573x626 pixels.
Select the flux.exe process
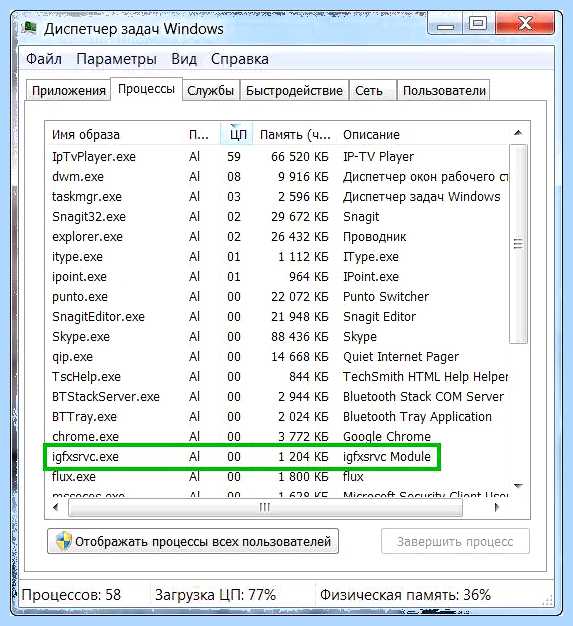[278, 476]
